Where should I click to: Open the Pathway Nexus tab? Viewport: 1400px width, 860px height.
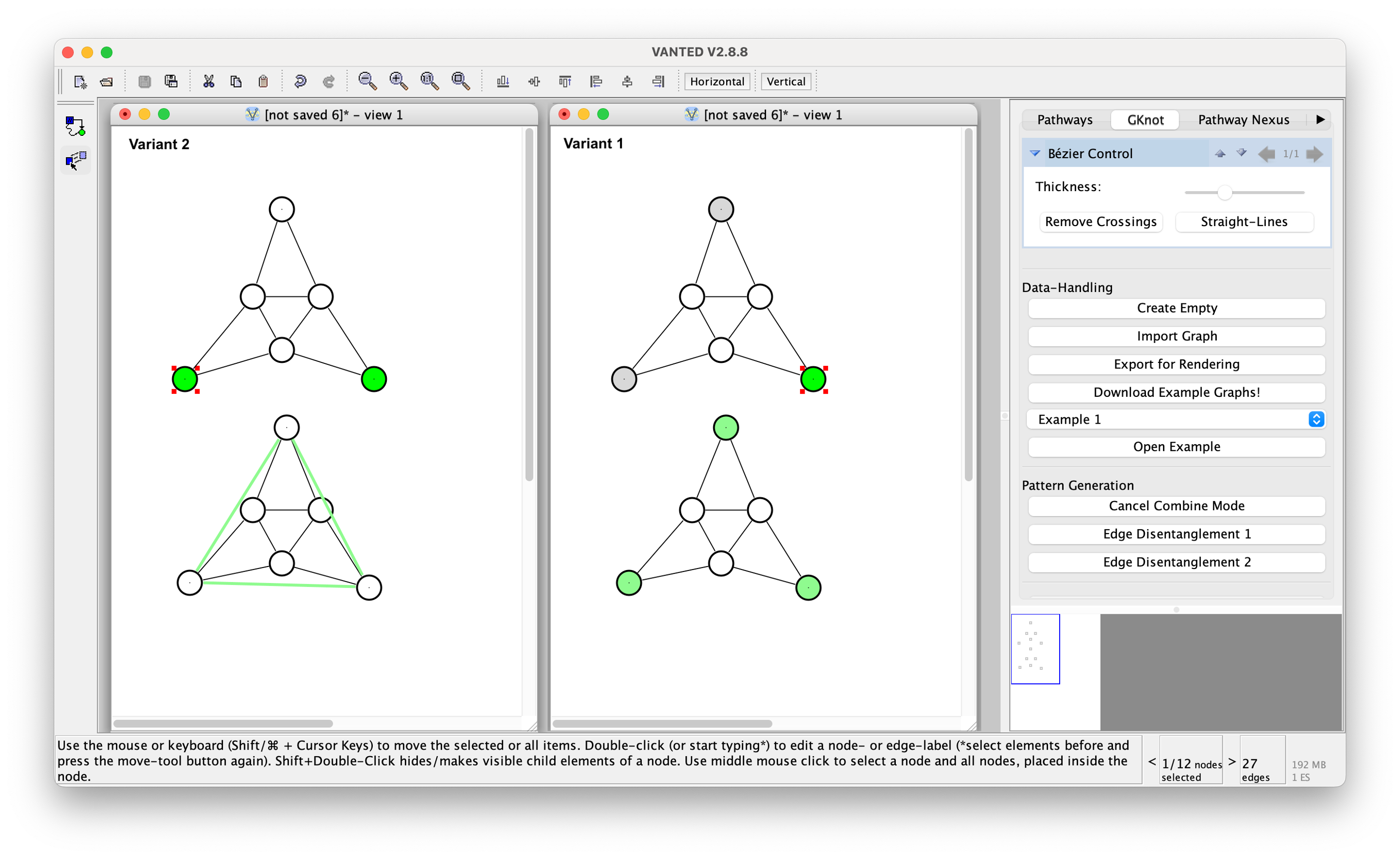1243,119
